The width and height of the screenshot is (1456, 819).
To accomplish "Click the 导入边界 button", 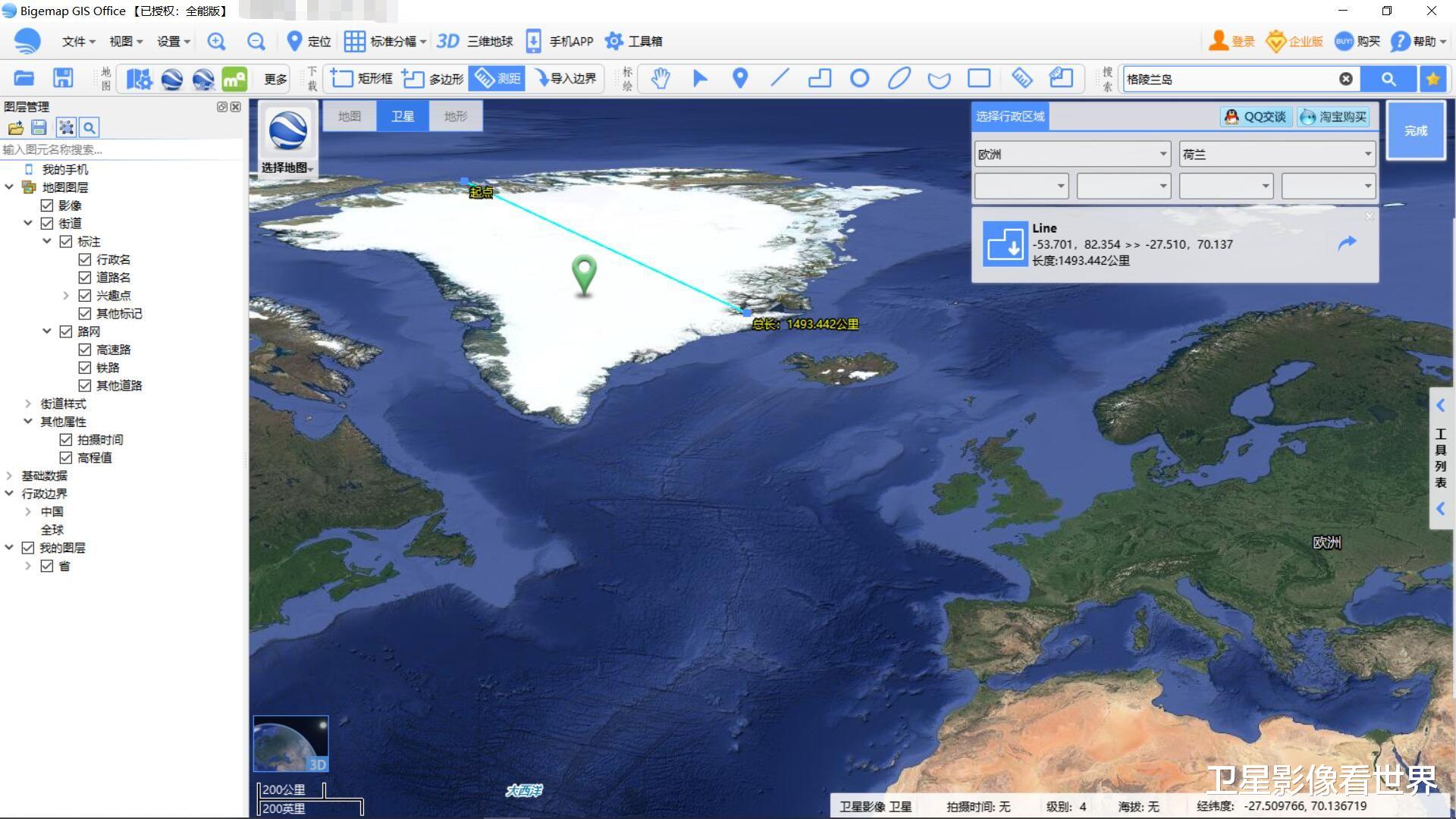I will point(566,78).
